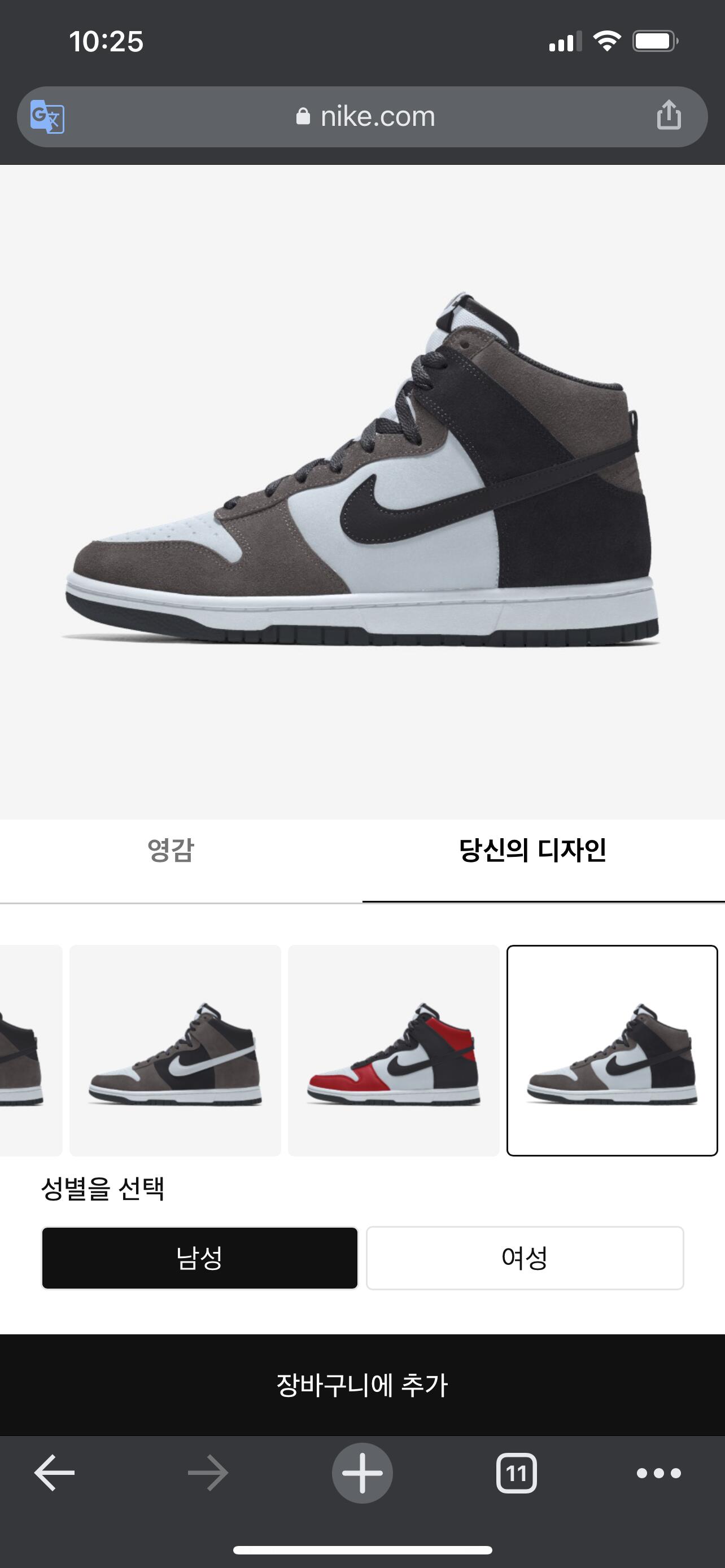Screen dimensions: 725x1568
Task: Choose the red and black shoe thumbnail
Action: (x=393, y=1050)
